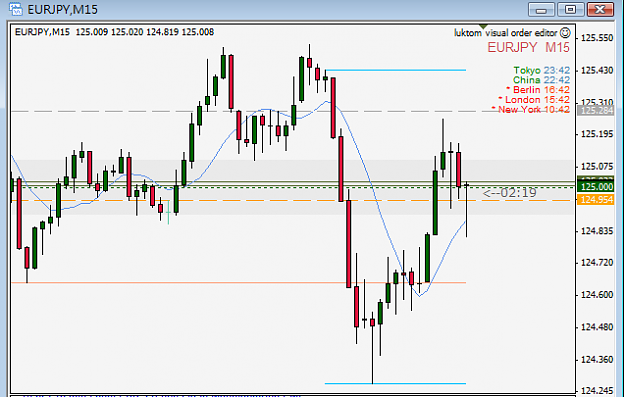
Task: Click the 125.075 price scale value
Action: (597, 167)
